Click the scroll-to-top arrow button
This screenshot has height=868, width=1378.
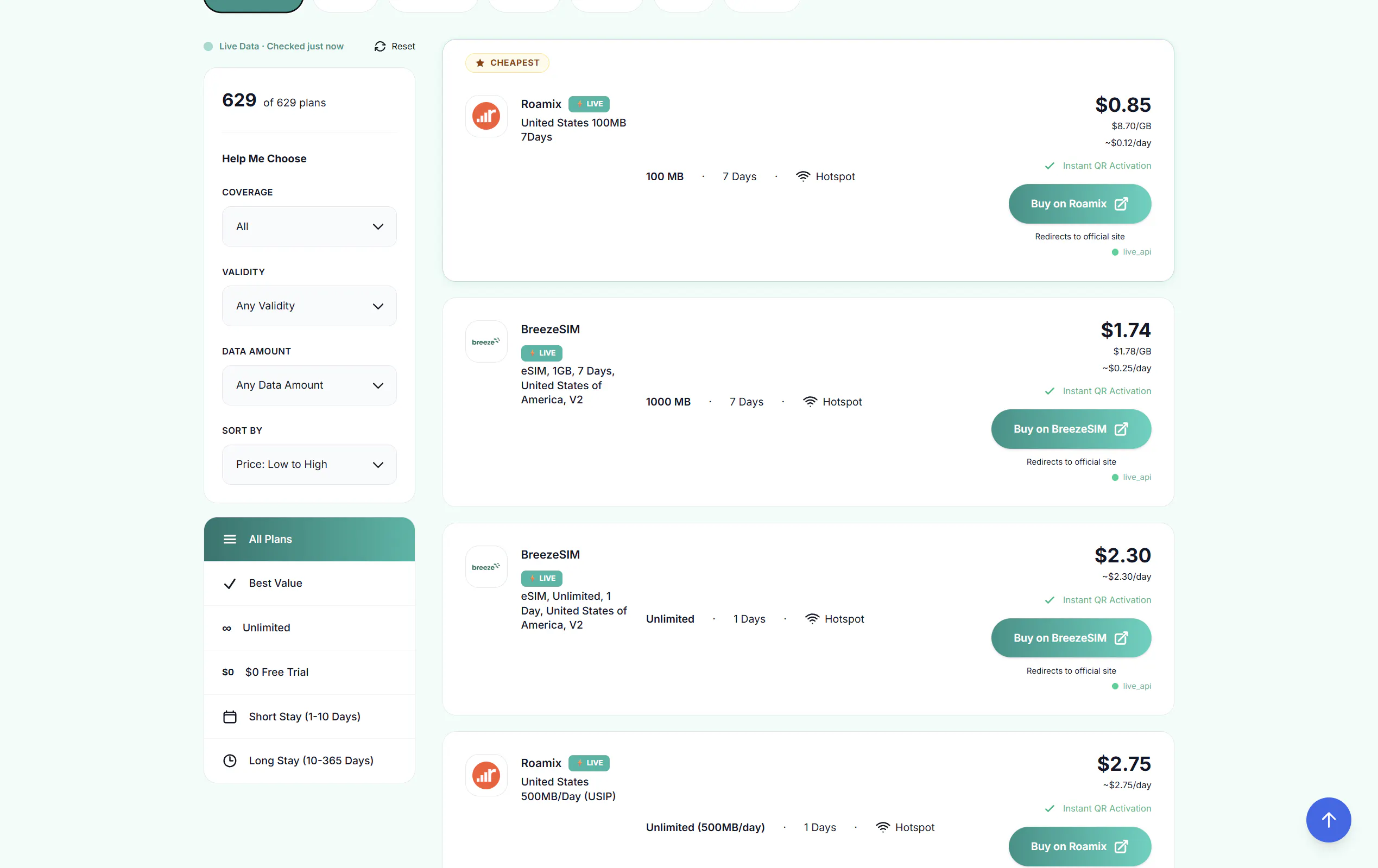point(1328,820)
